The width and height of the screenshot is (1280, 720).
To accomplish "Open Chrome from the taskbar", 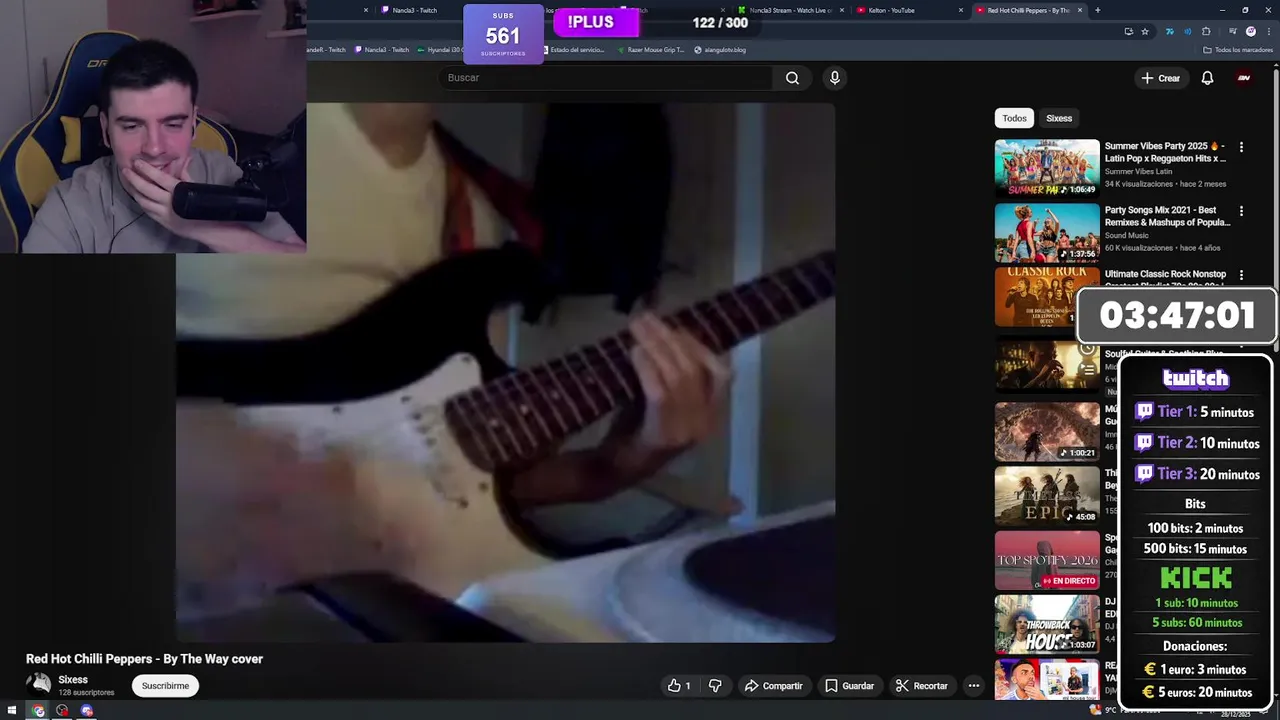I will tap(38, 711).
